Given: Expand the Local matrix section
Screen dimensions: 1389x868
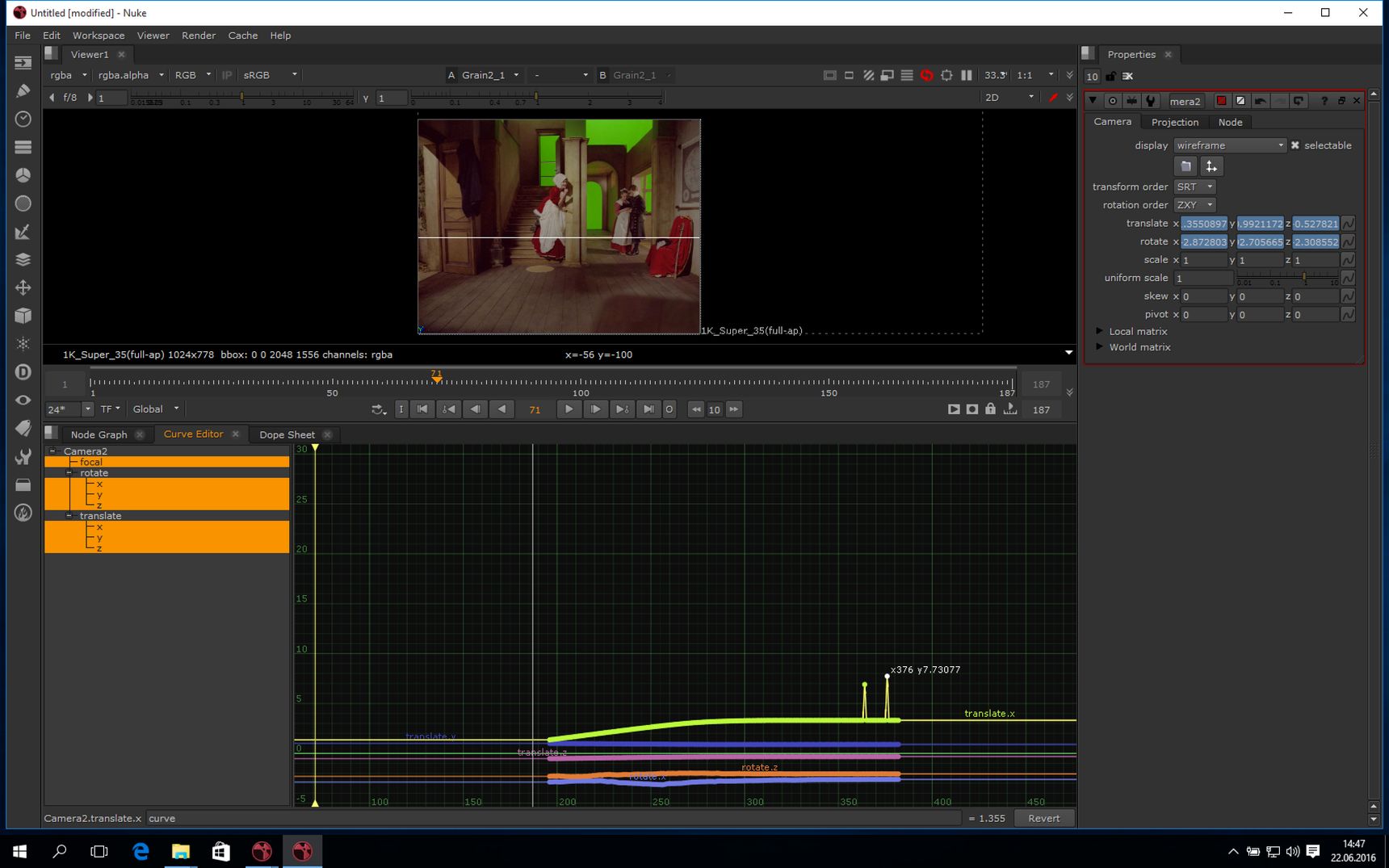Looking at the screenshot, I should click(x=1099, y=331).
